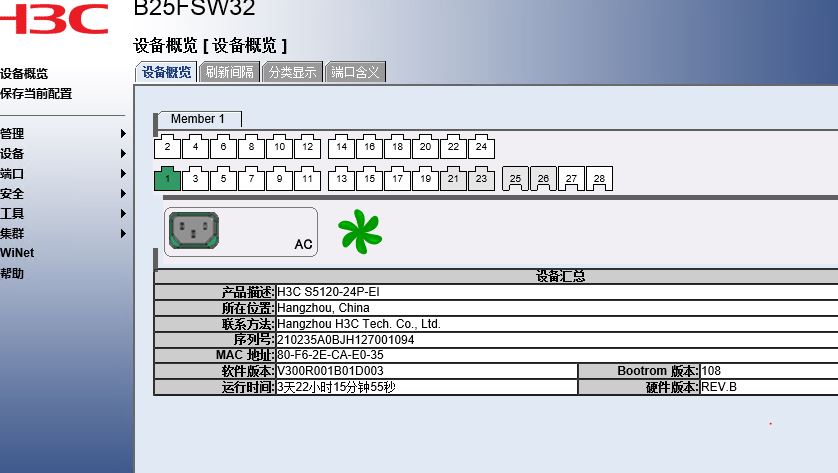838x473 pixels.
Task: Expand the 工具 menu arrow
Action: tap(123, 213)
